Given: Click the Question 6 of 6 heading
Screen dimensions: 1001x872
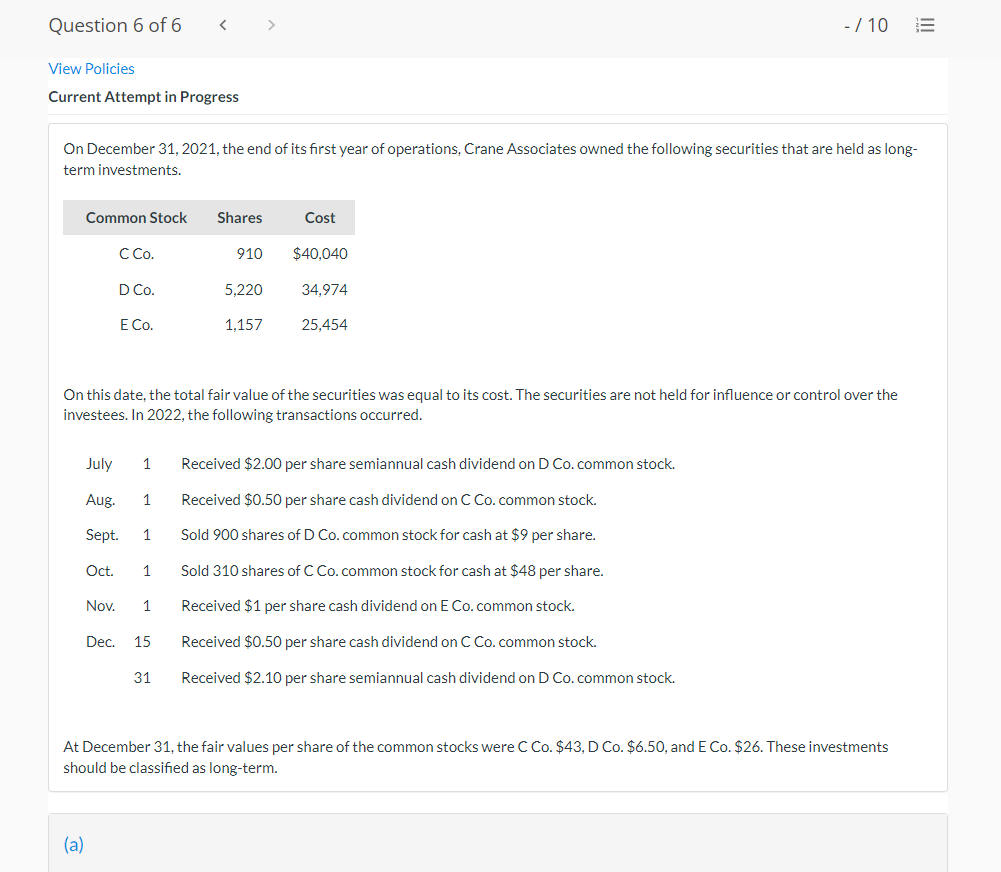Looking at the screenshot, I should click(114, 24).
